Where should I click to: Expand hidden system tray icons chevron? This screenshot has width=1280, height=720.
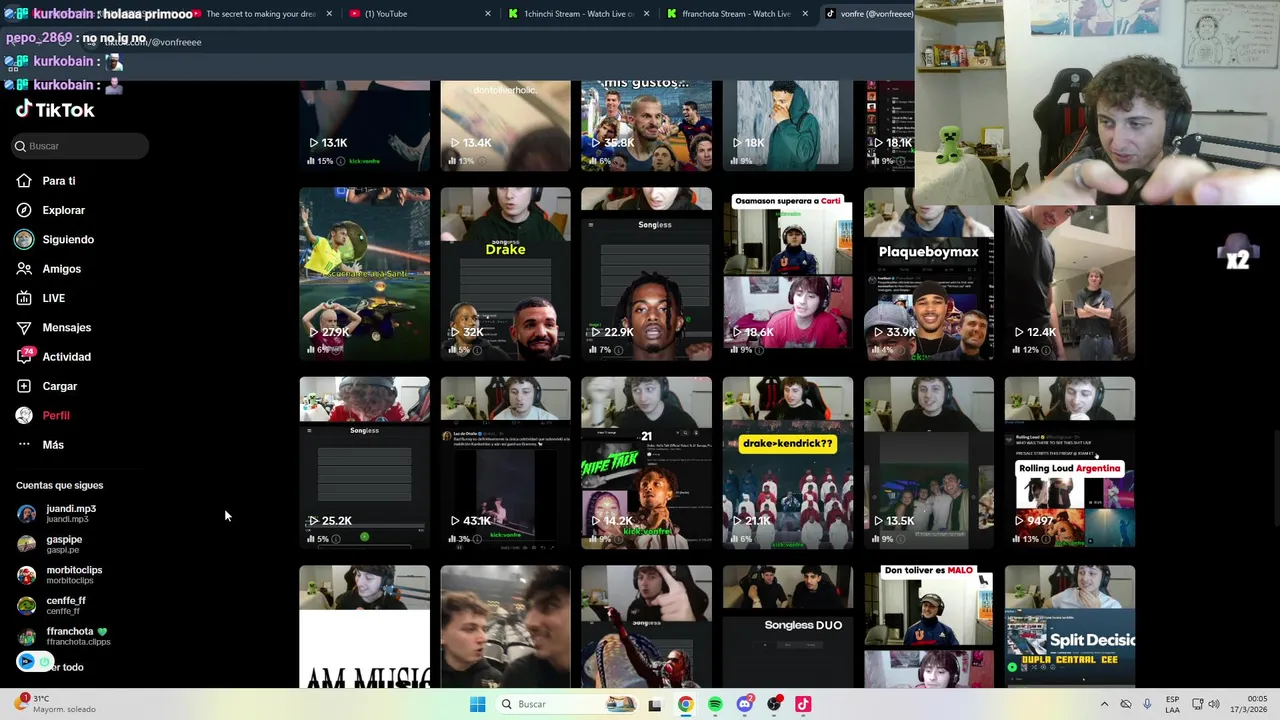(1104, 704)
